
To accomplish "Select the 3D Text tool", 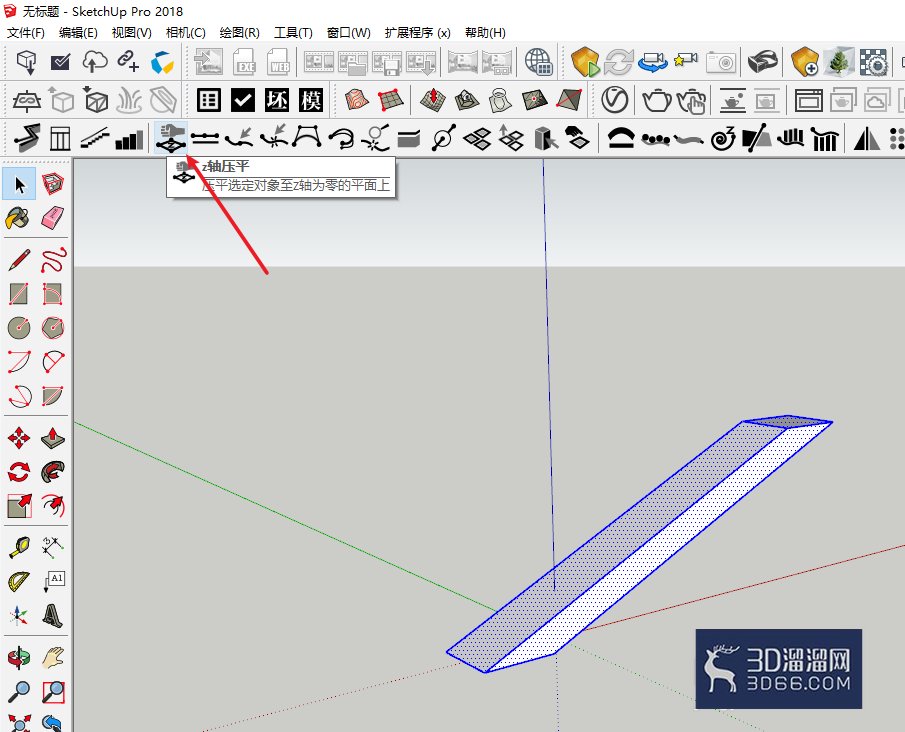I will tap(53, 615).
